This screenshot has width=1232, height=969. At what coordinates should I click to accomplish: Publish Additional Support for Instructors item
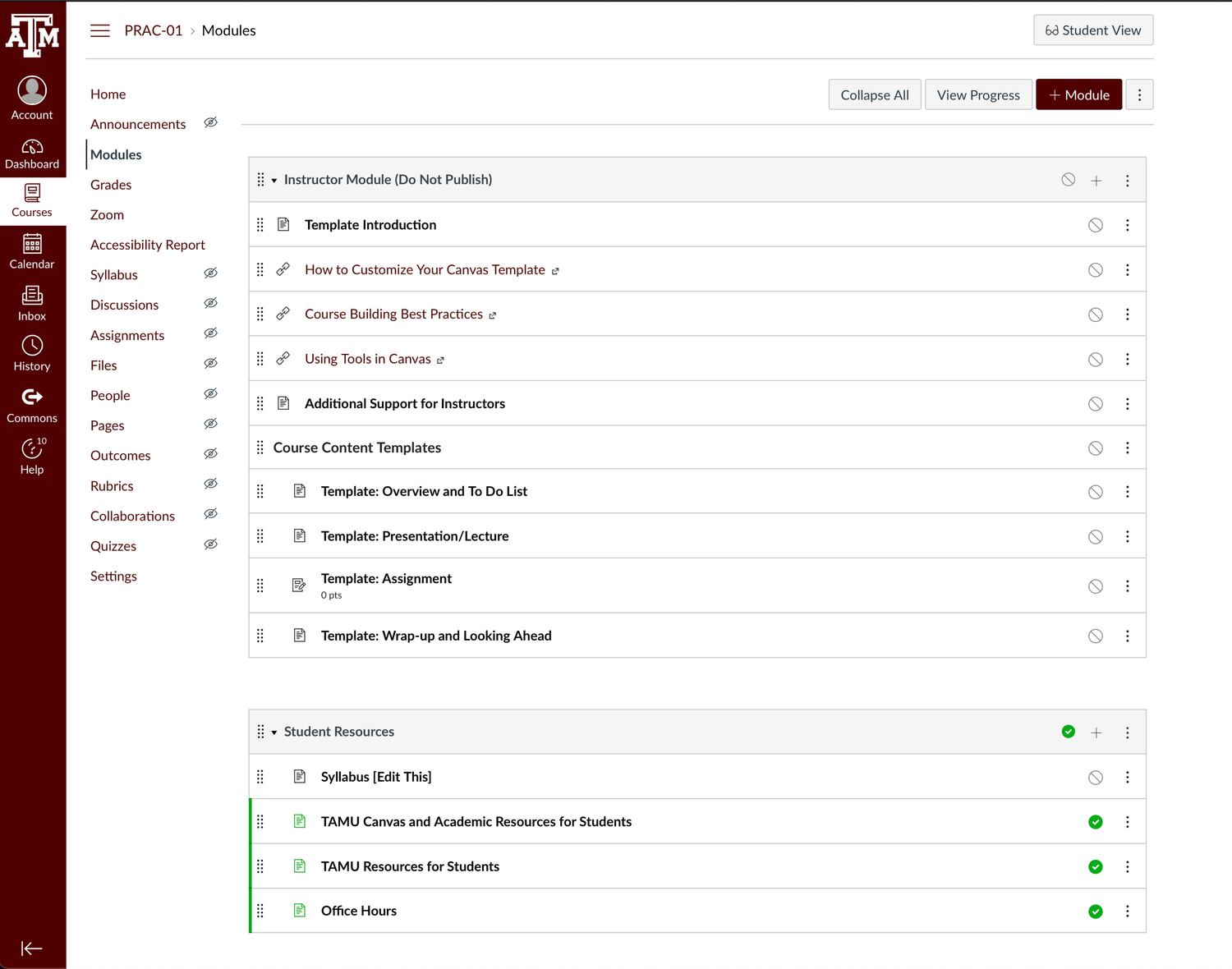1096,404
